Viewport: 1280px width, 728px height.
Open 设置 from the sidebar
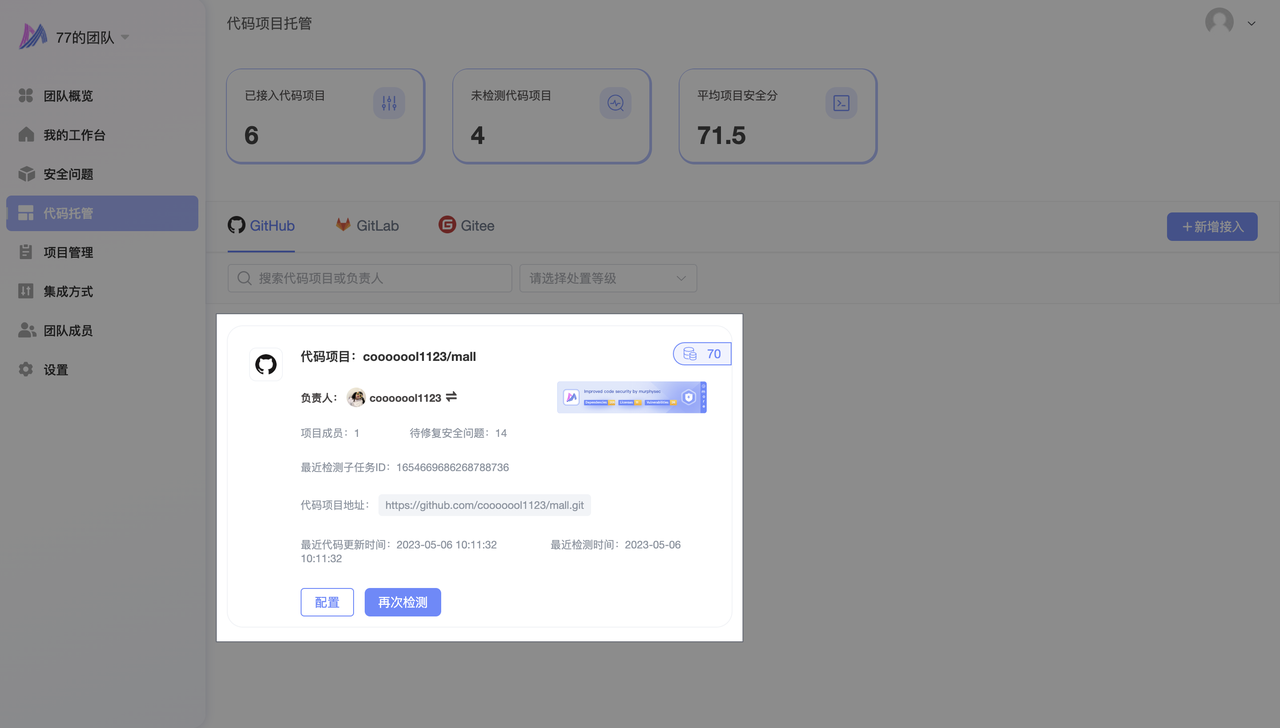56,370
